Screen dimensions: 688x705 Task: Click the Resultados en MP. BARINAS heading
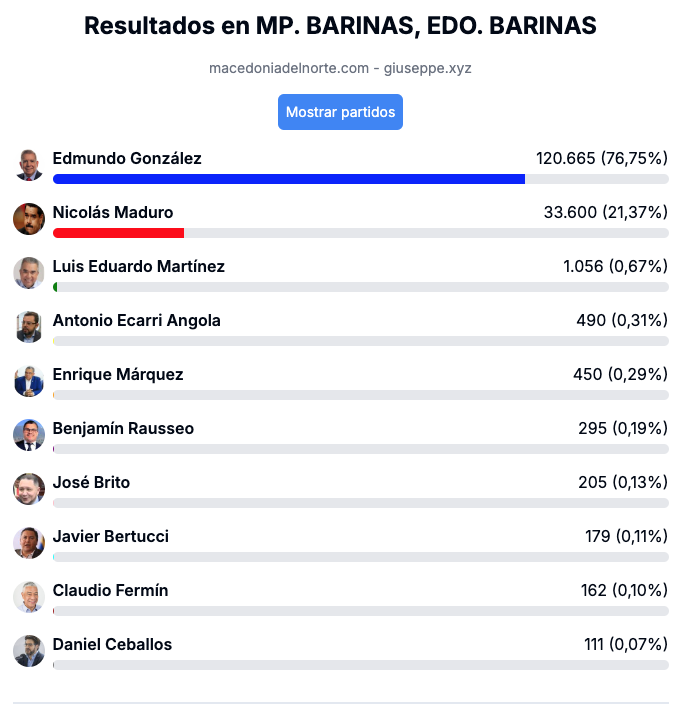coord(340,26)
